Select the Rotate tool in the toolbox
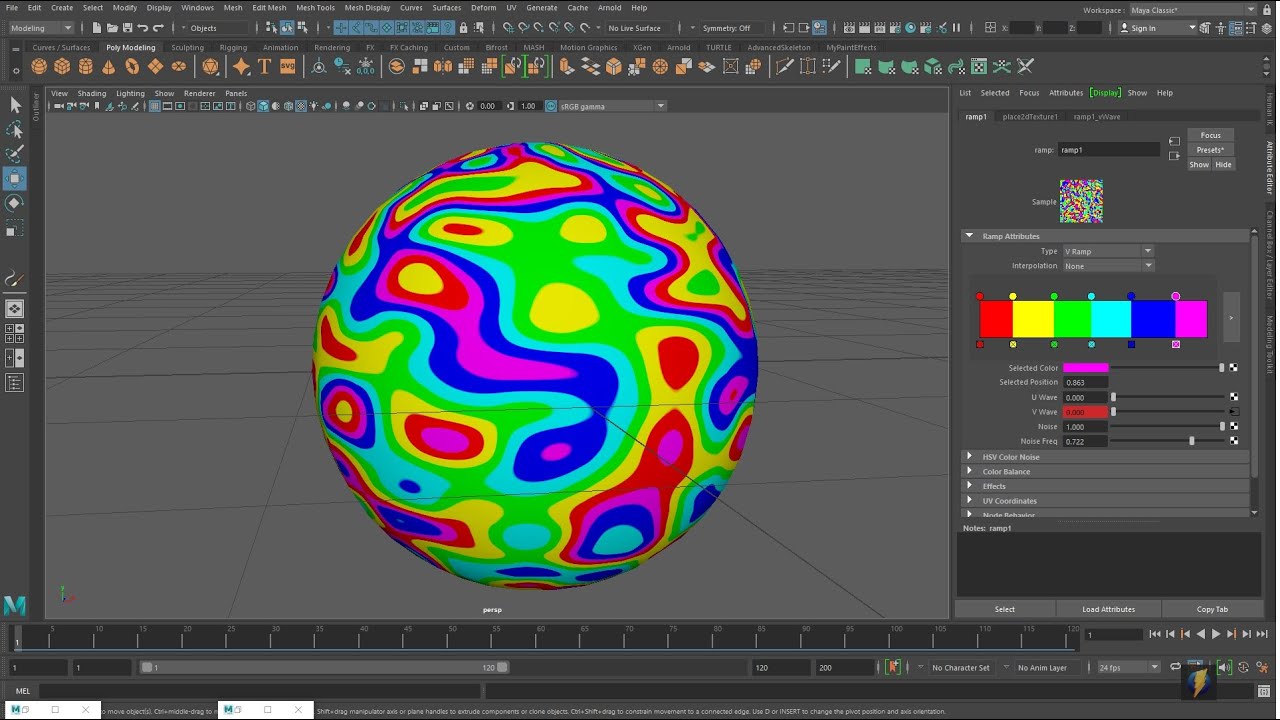 pos(15,203)
